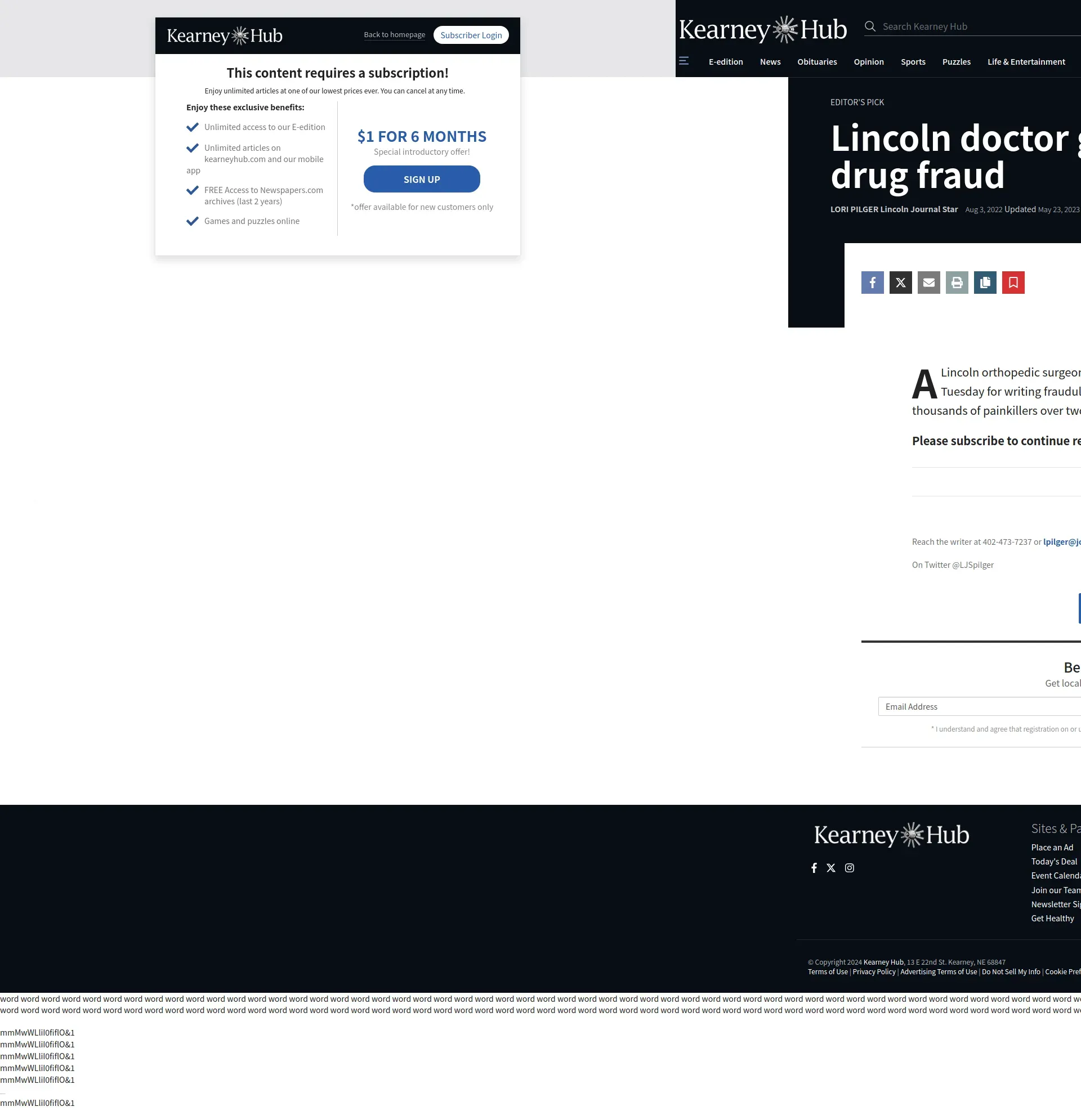1081x1120 pixels.
Task: Open Life & Entertainment menu
Action: 1026,62
